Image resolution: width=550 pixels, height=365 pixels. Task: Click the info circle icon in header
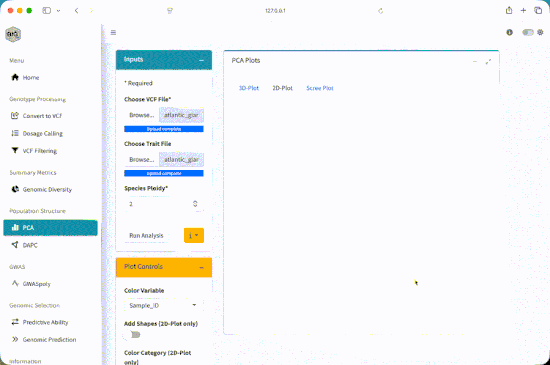click(x=509, y=32)
